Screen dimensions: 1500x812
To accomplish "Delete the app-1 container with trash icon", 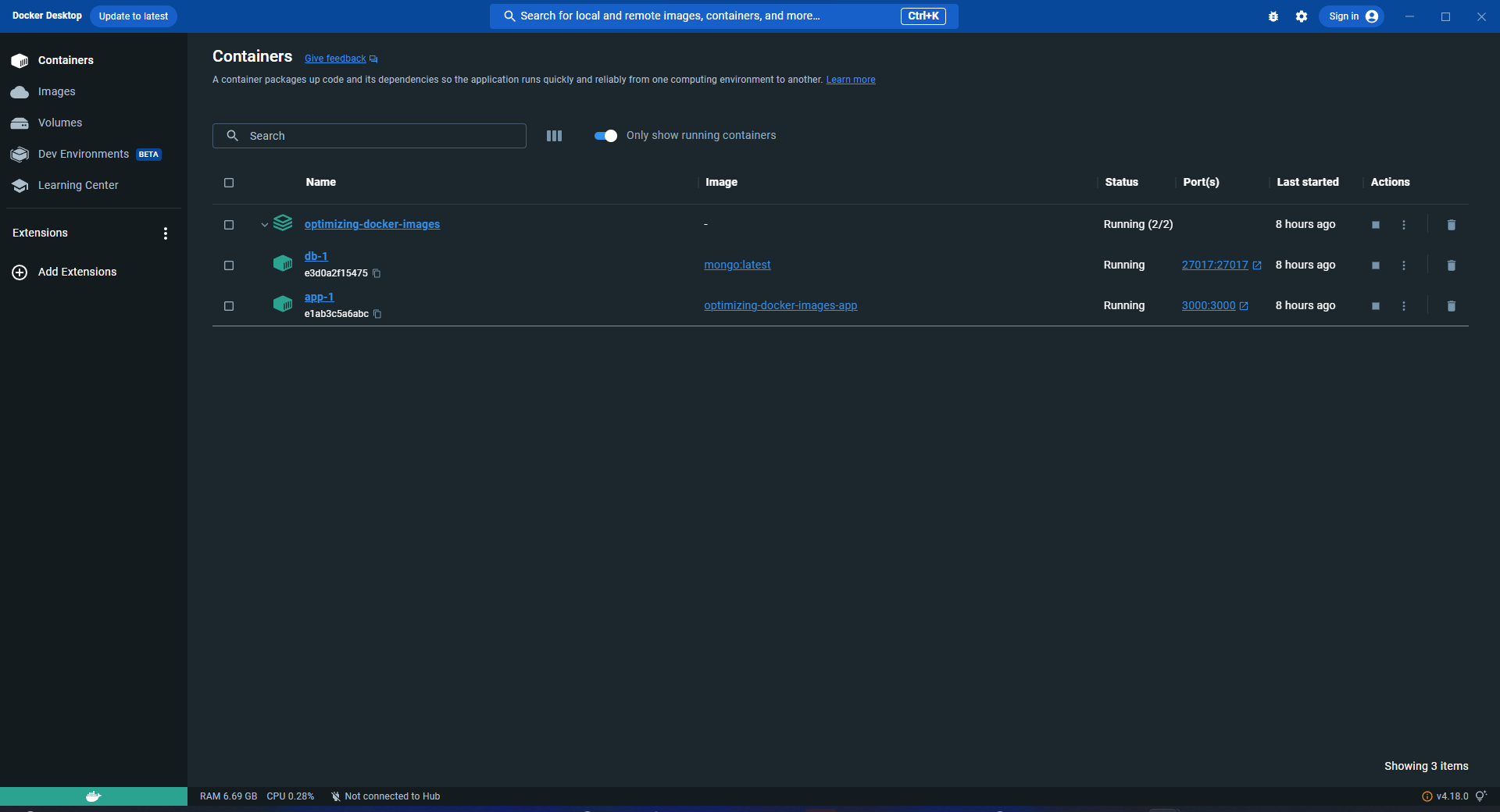I will 1451,306.
